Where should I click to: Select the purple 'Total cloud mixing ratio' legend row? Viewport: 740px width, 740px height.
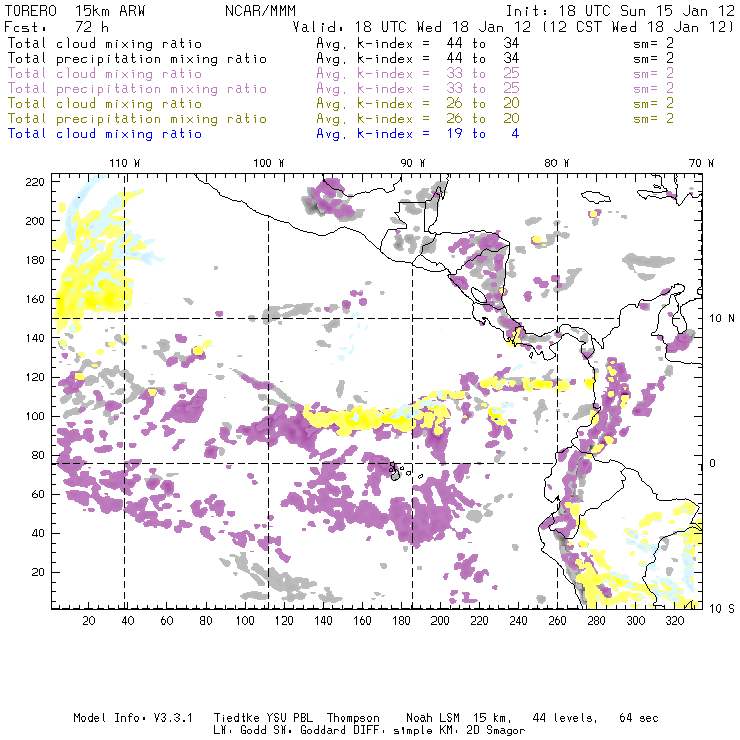(105, 74)
